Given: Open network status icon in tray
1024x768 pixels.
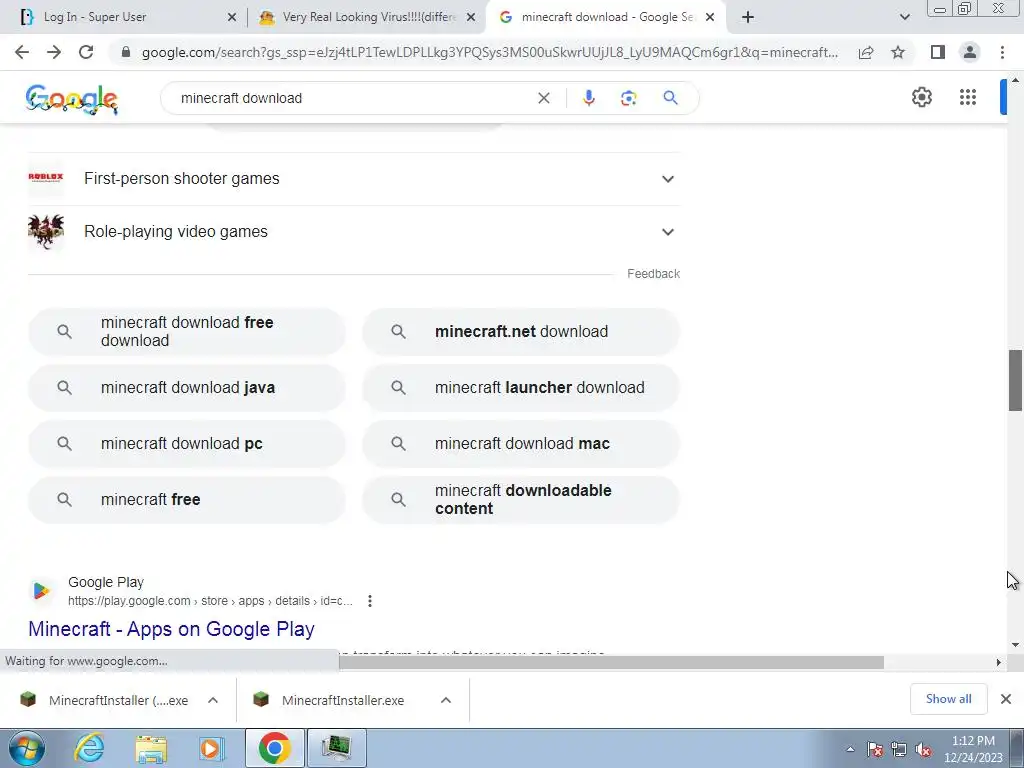Looking at the screenshot, I should tap(899, 749).
